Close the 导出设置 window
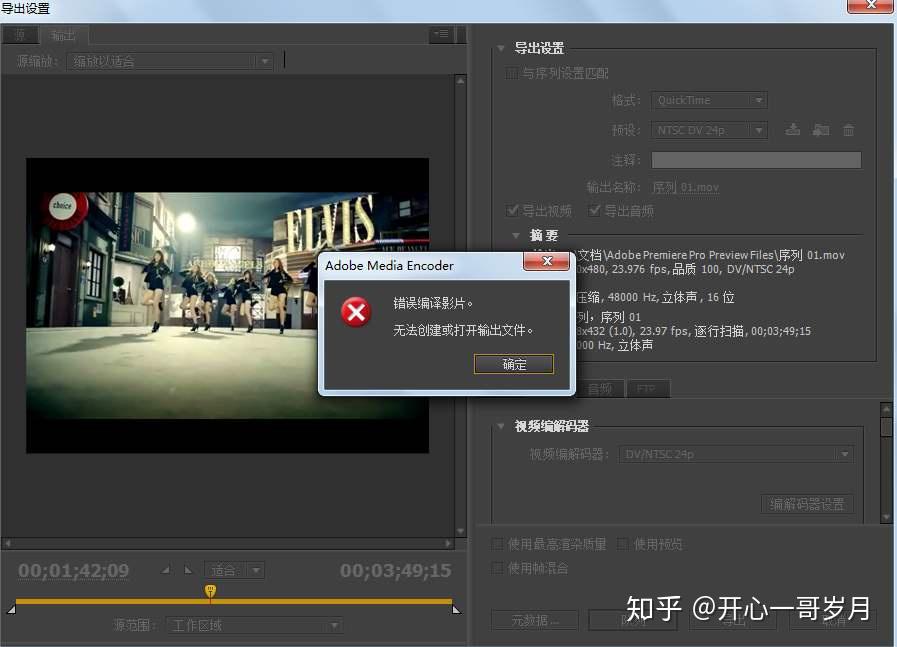Screen dimensions: 897x647 click(x=870, y=5)
